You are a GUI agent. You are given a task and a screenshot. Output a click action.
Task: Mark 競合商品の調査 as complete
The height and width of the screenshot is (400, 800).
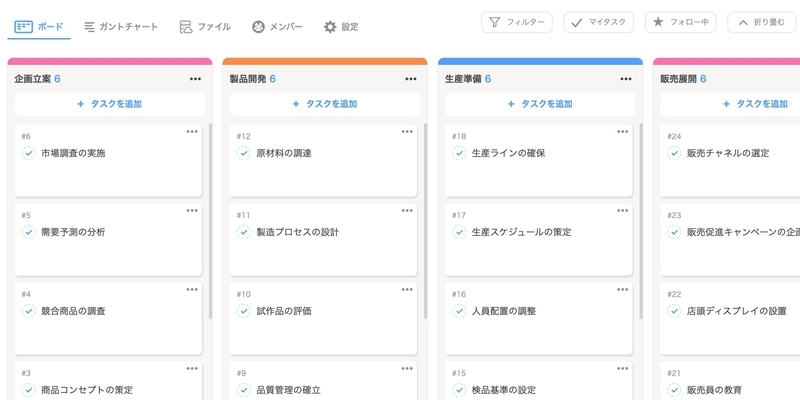click(x=29, y=311)
